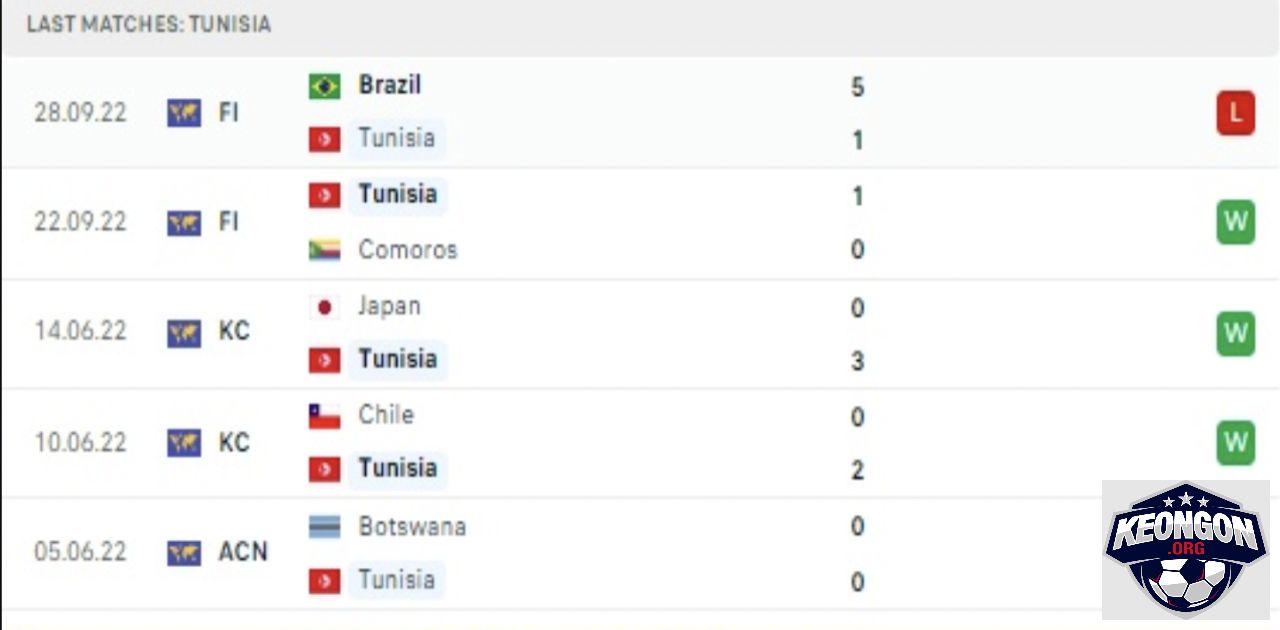This screenshot has width=1280, height=630.
Task: Click the W badge for Comoros match
Action: coord(1235,222)
